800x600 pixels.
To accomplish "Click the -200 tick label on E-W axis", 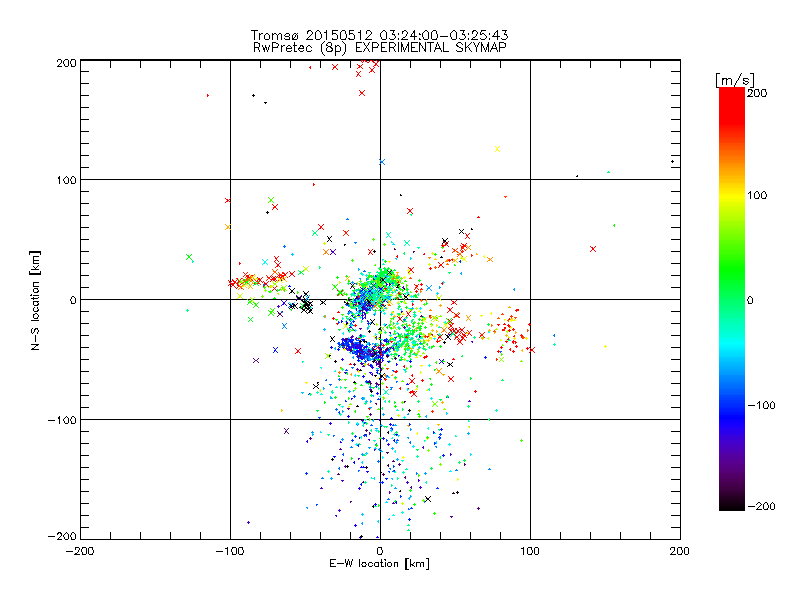I will pos(80,551).
